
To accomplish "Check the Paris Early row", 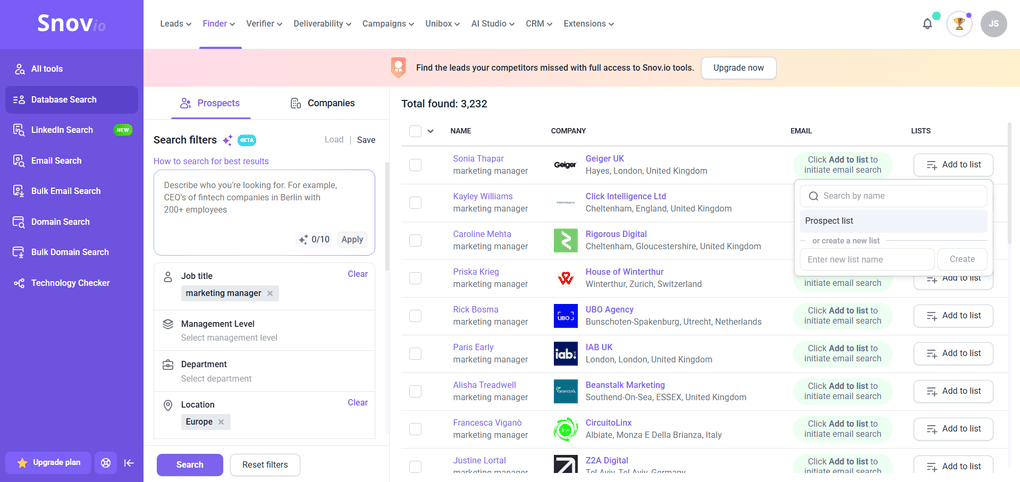I will click(415, 354).
